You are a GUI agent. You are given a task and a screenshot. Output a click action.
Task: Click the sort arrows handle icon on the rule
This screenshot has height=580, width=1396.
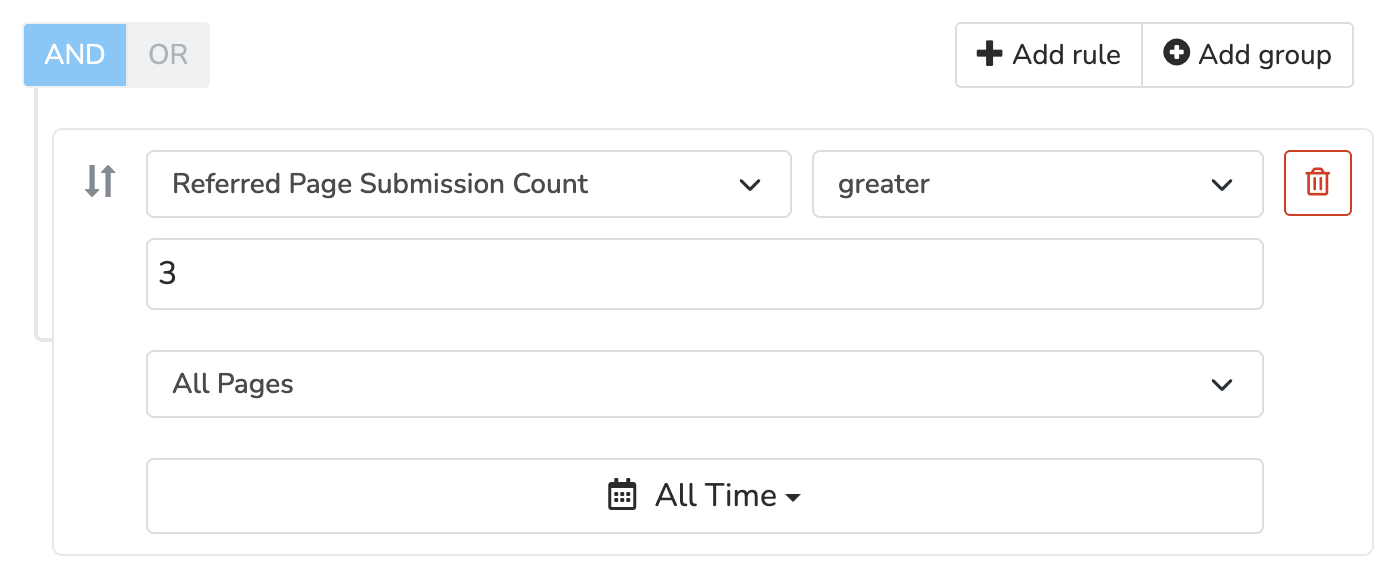pyautogui.click(x=100, y=182)
